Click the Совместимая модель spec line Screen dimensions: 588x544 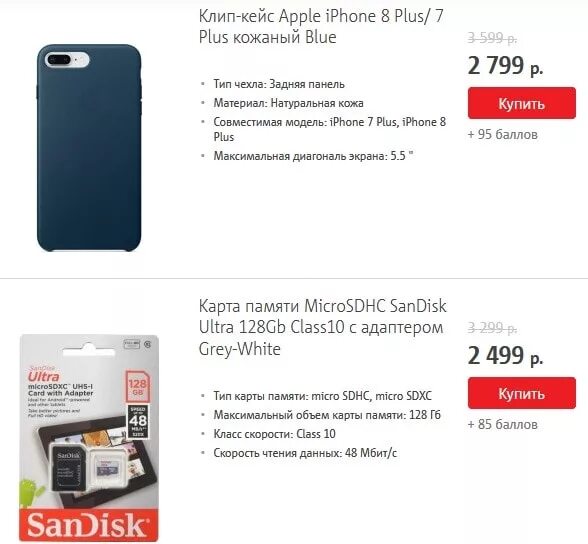(x=330, y=129)
